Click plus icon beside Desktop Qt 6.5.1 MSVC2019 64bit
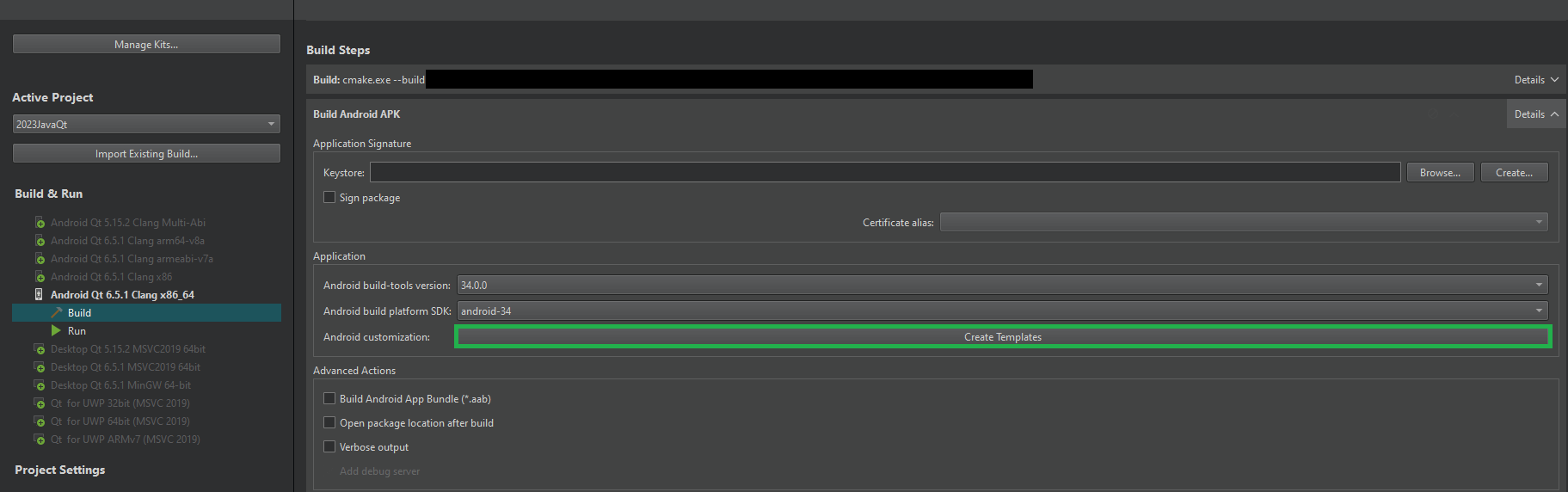1568x492 pixels. click(40, 367)
